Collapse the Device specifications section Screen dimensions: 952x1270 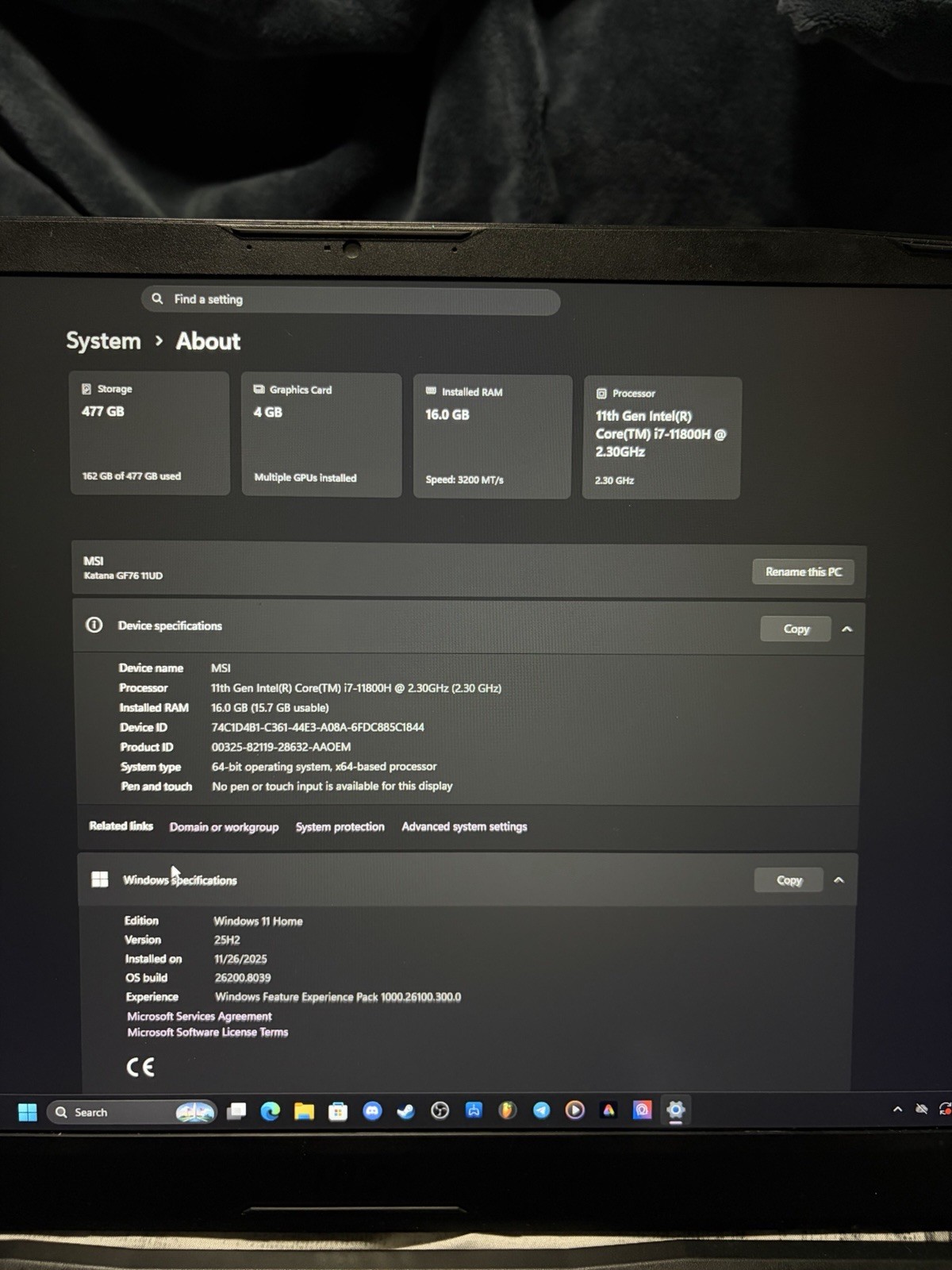[x=846, y=629]
